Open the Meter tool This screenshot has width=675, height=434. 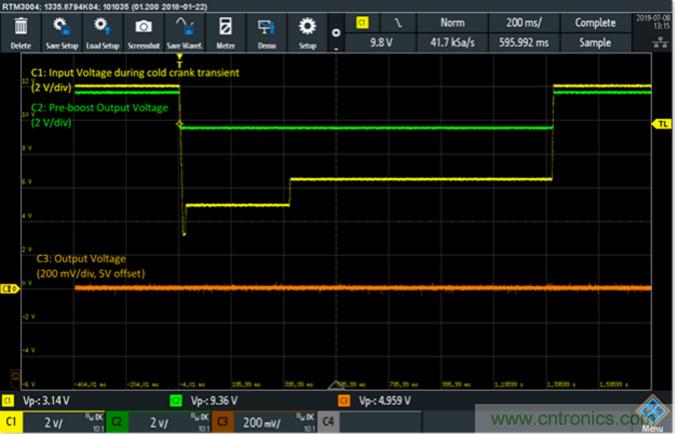click(x=226, y=29)
